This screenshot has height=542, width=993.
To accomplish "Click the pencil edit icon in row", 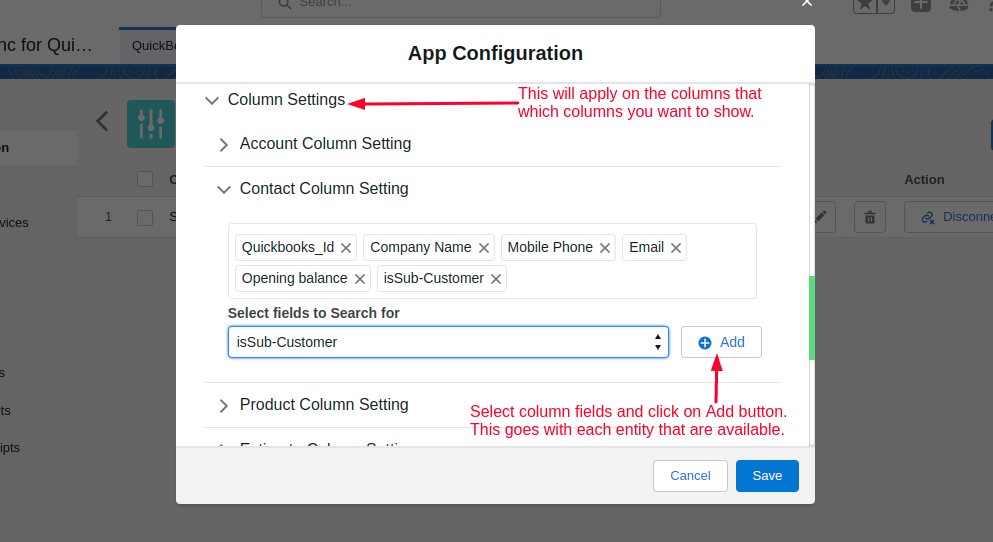I will click(821, 217).
